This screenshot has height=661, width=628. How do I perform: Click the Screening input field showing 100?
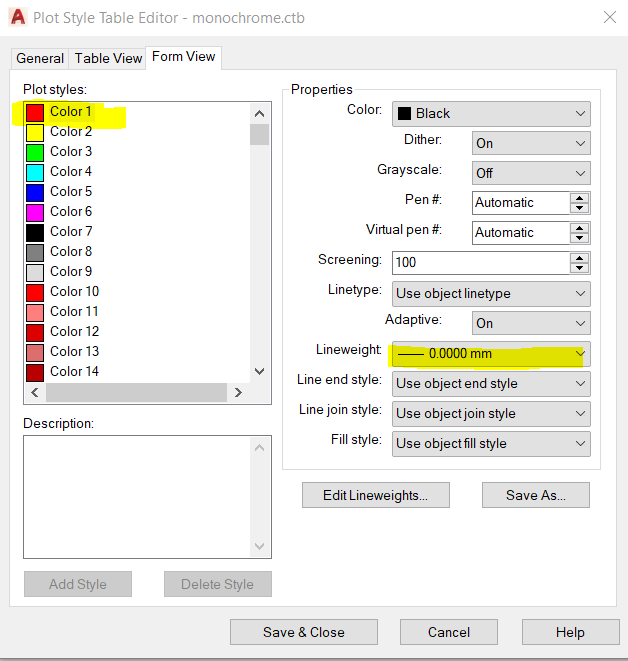coord(481,263)
